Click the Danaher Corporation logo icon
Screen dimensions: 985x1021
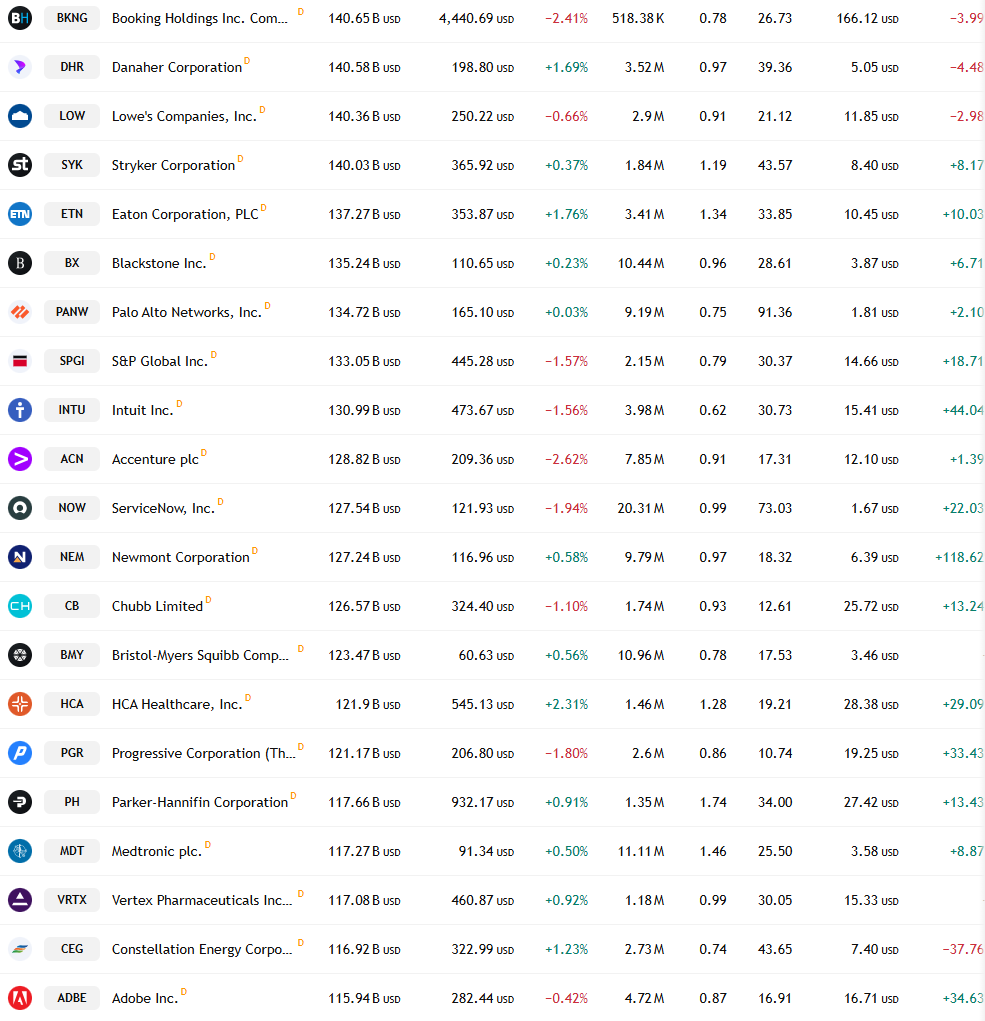point(20,67)
